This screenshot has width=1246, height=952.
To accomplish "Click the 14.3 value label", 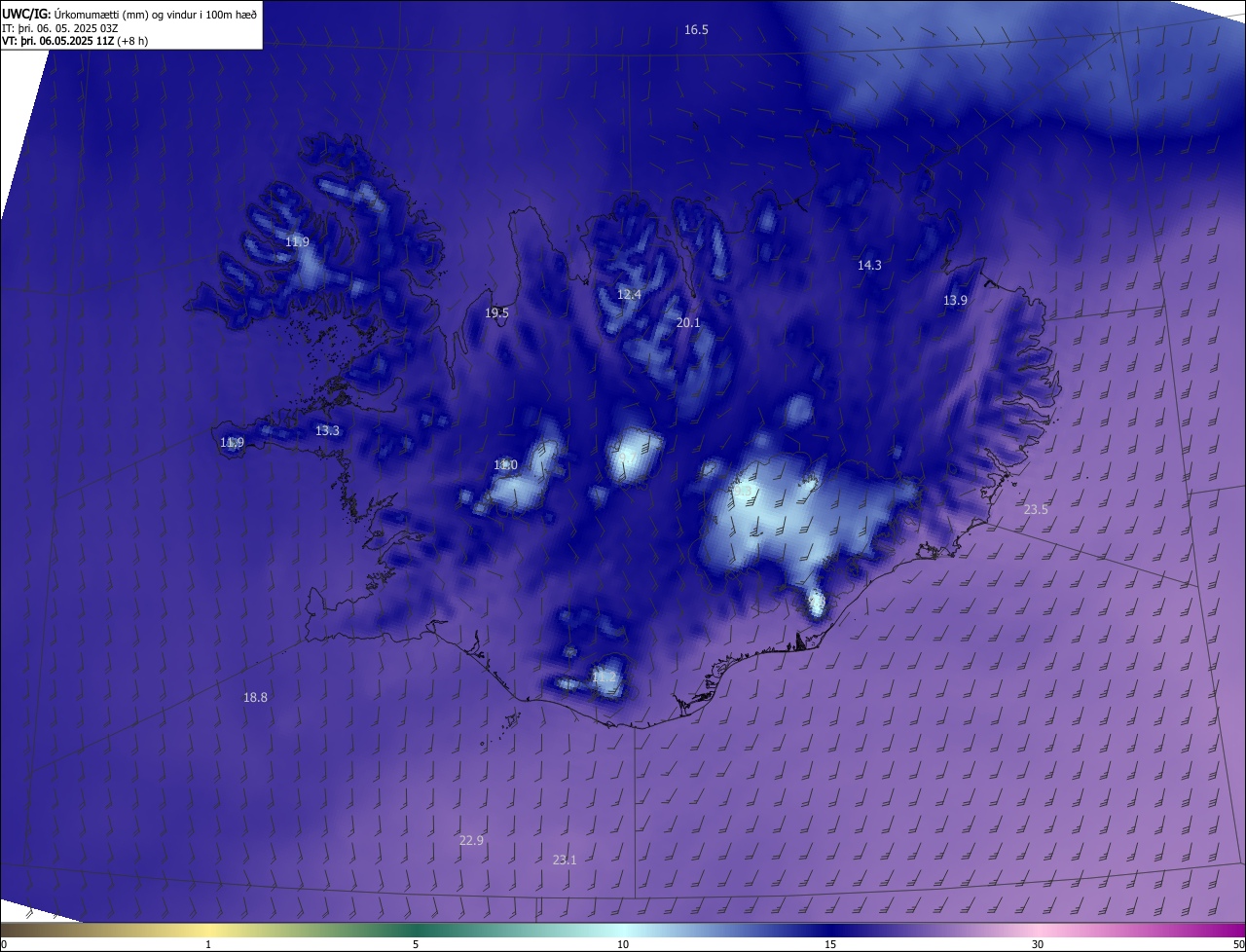I will pyautogui.click(x=869, y=266).
